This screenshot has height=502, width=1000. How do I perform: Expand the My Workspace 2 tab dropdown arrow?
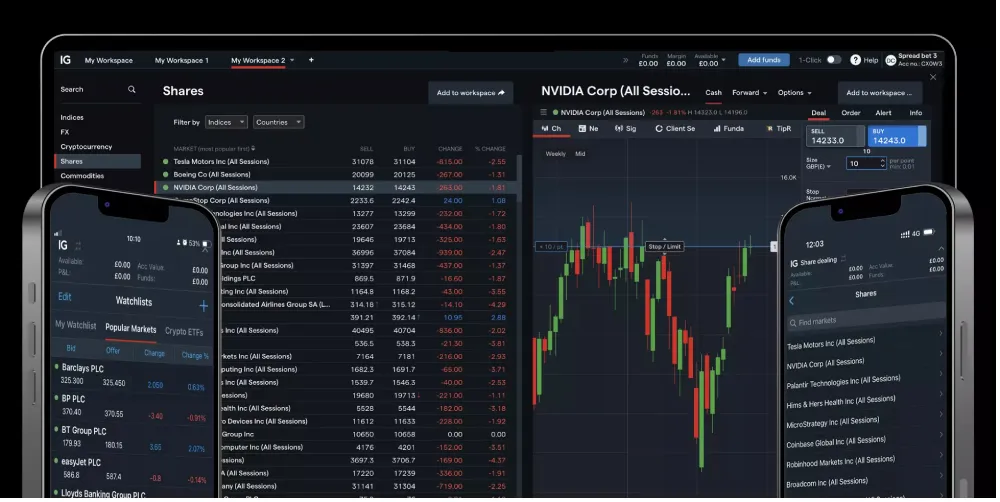pyautogui.click(x=292, y=60)
